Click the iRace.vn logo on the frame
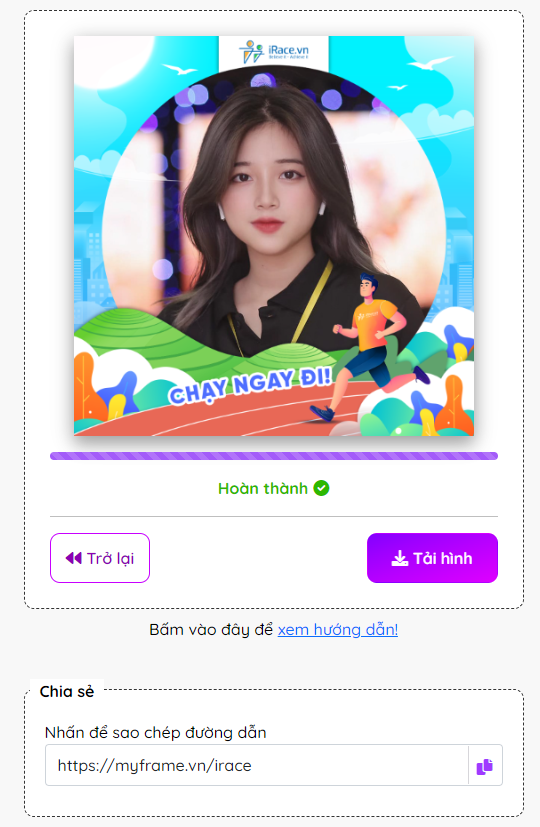The image size is (540, 827). click(x=274, y=52)
